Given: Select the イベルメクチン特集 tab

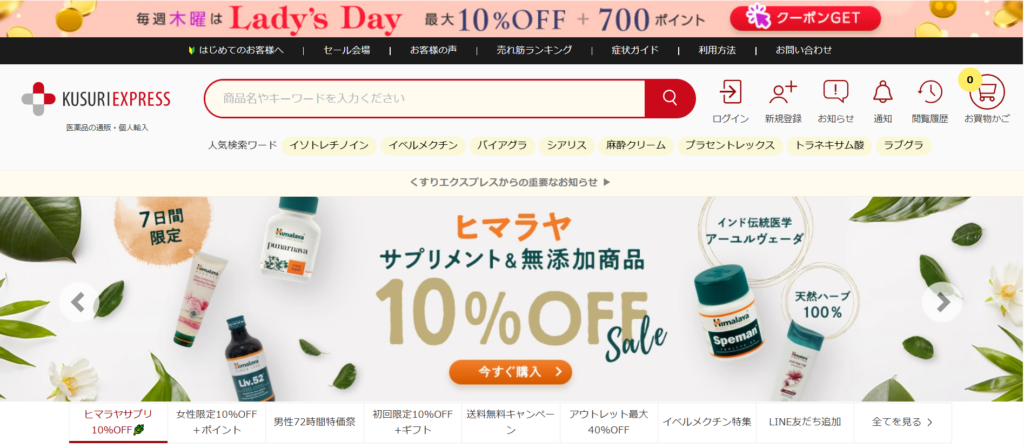Looking at the screenshot, I should 707,422.
